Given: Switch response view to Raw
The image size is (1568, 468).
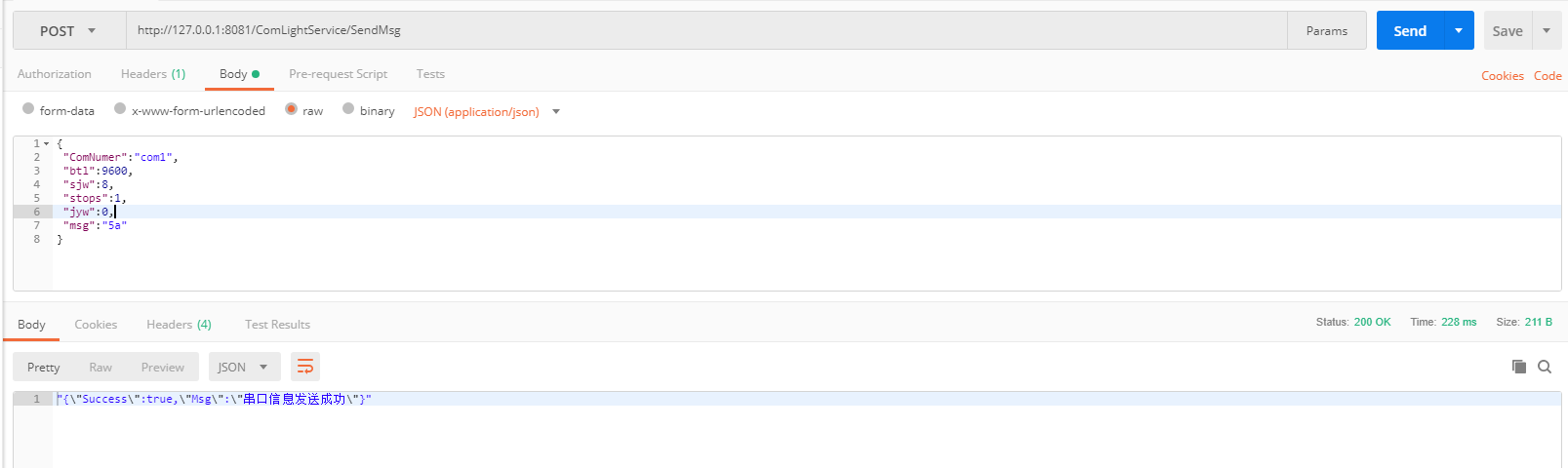Looking at the screenshot, I should [101, 368].
